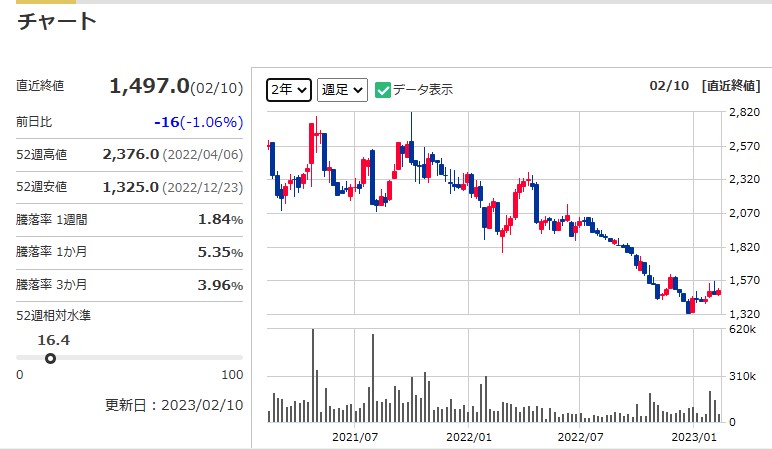Click the 直近終値 label in chart header
Screen dimensions: 772x449
pyautogui.click(x=731, y=86)
